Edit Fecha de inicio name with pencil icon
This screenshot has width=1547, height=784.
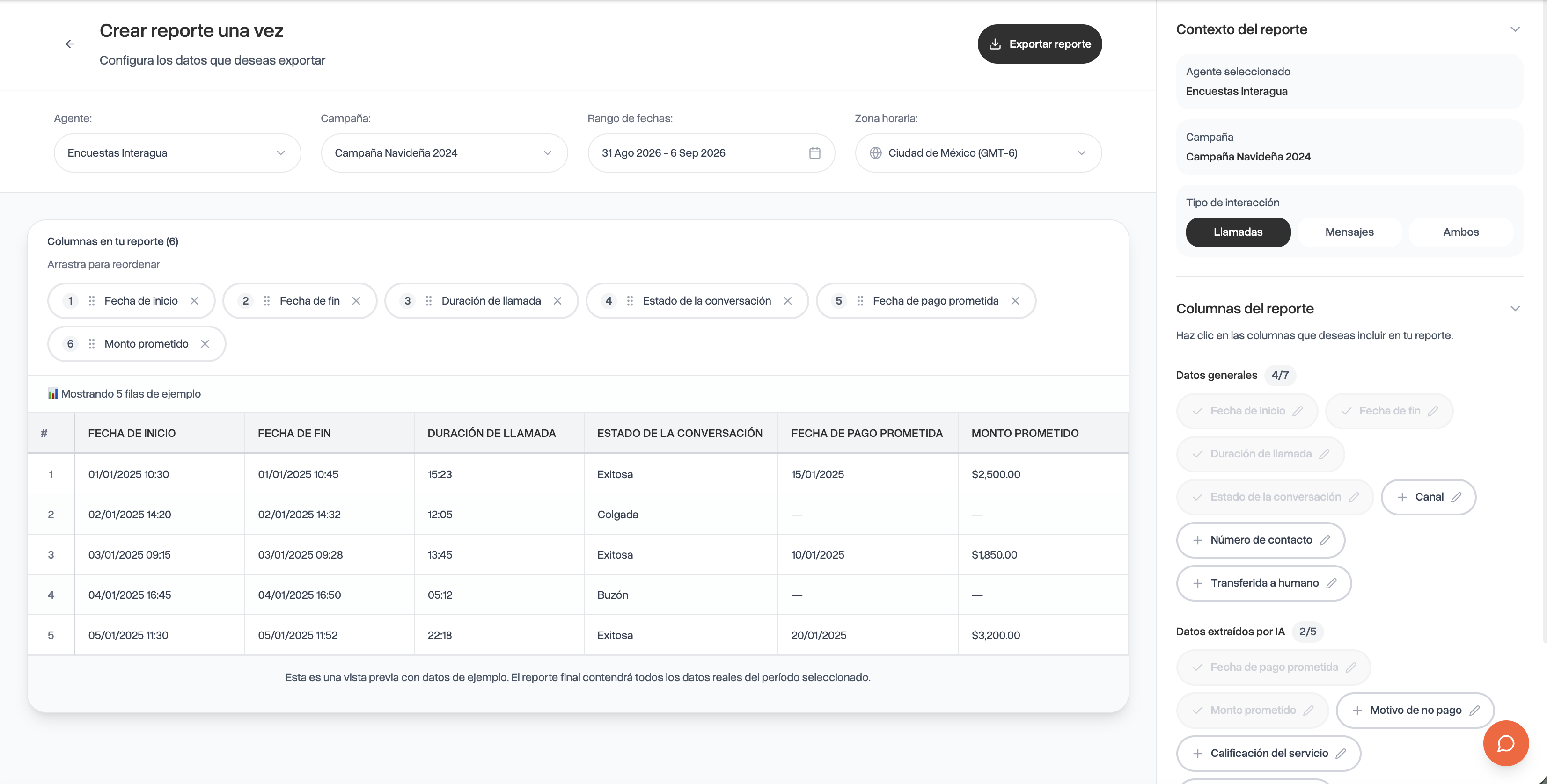[1298, 411]
